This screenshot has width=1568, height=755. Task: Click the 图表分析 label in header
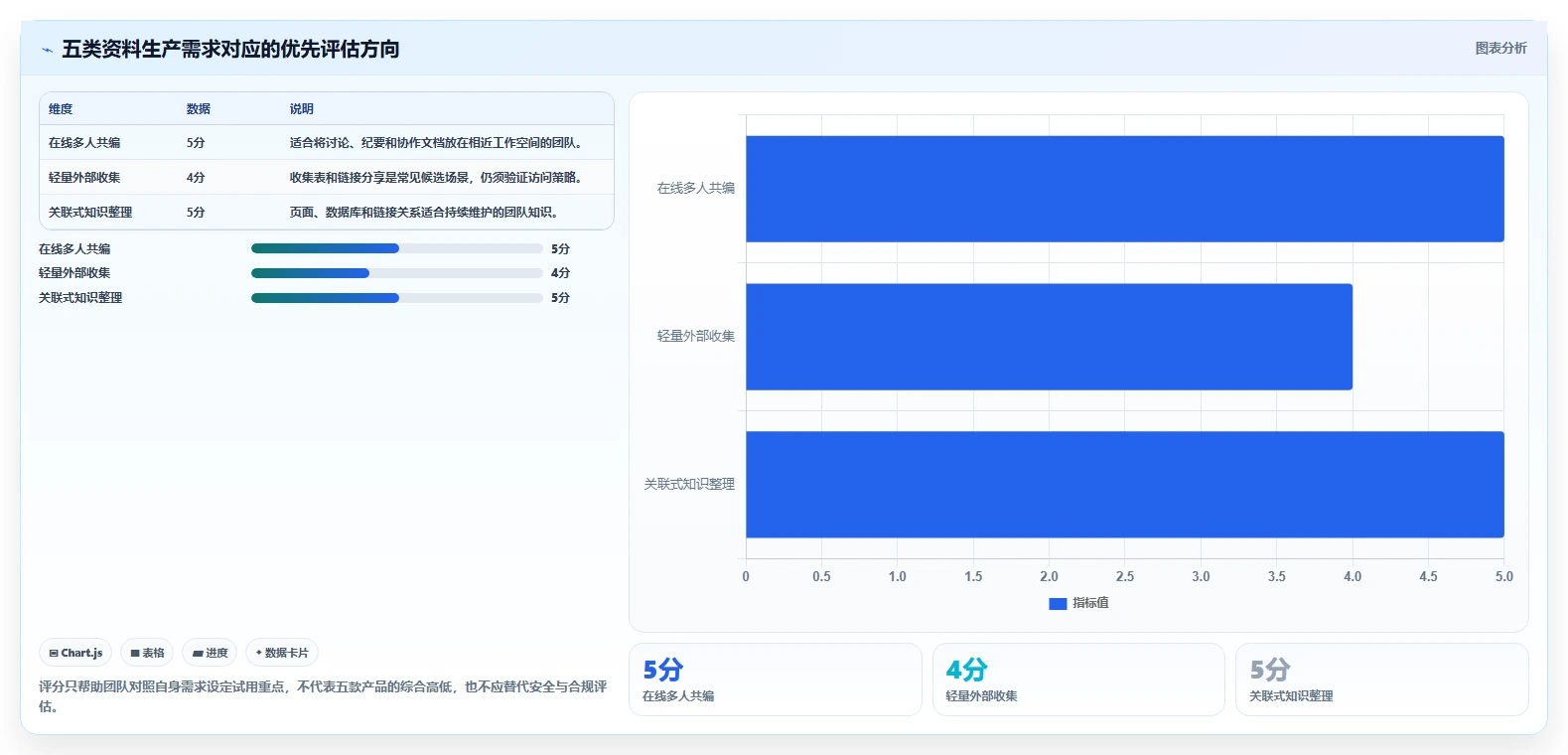click(x=1500, y=48)
